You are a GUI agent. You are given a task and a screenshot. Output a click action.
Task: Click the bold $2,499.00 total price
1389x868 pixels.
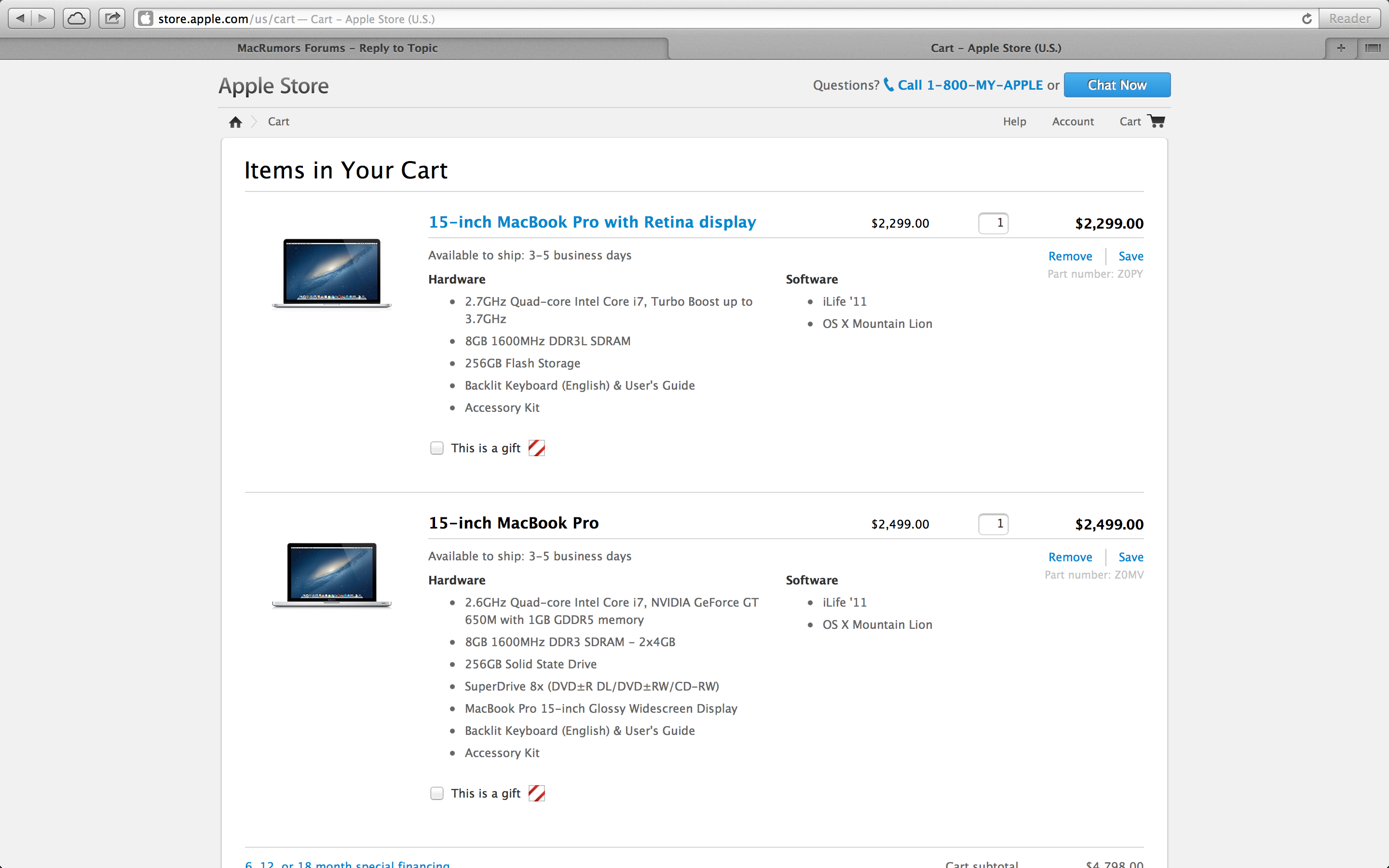click(1109, 524)
